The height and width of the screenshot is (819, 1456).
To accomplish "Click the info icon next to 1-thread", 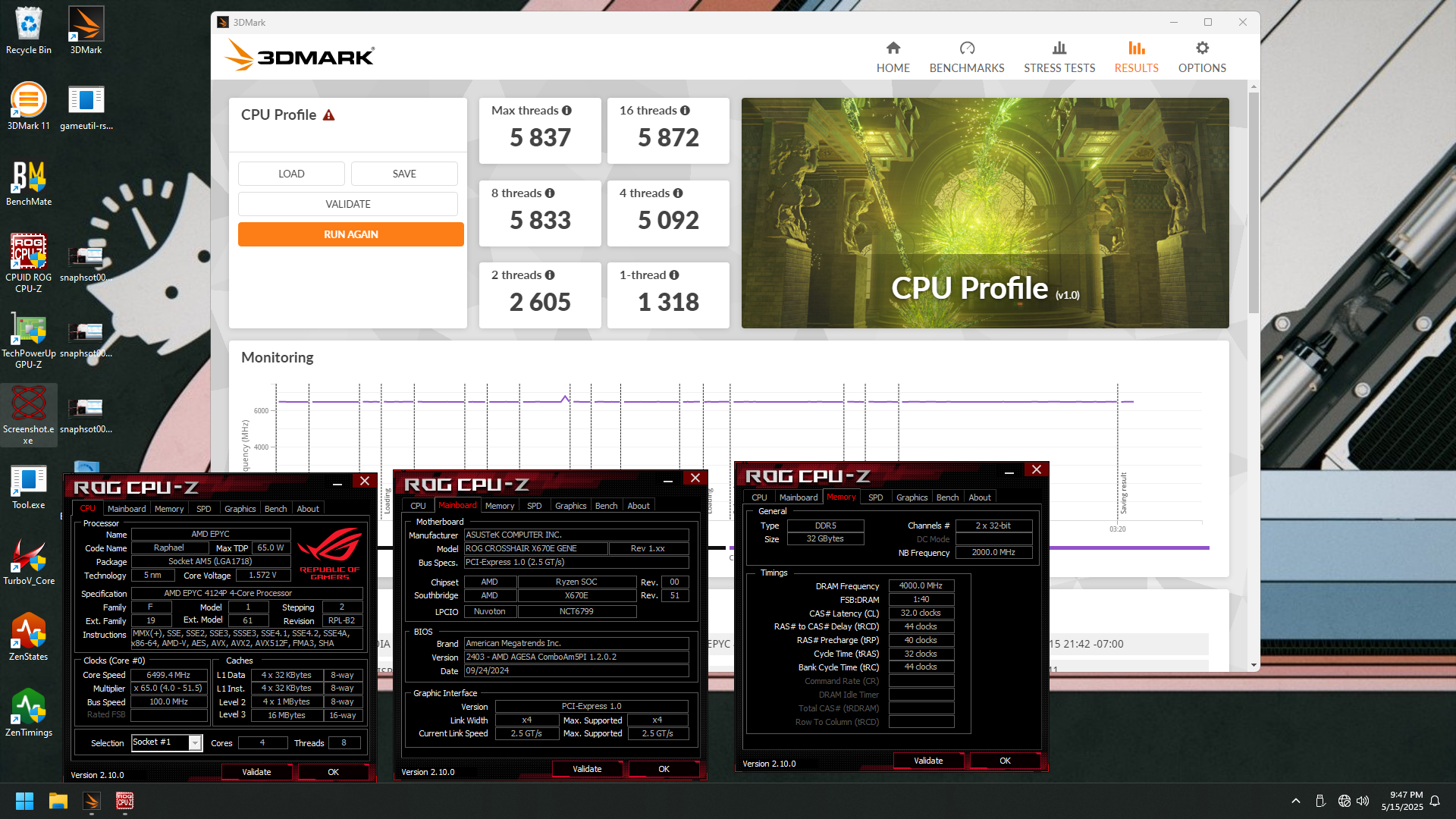I will 674,275.
